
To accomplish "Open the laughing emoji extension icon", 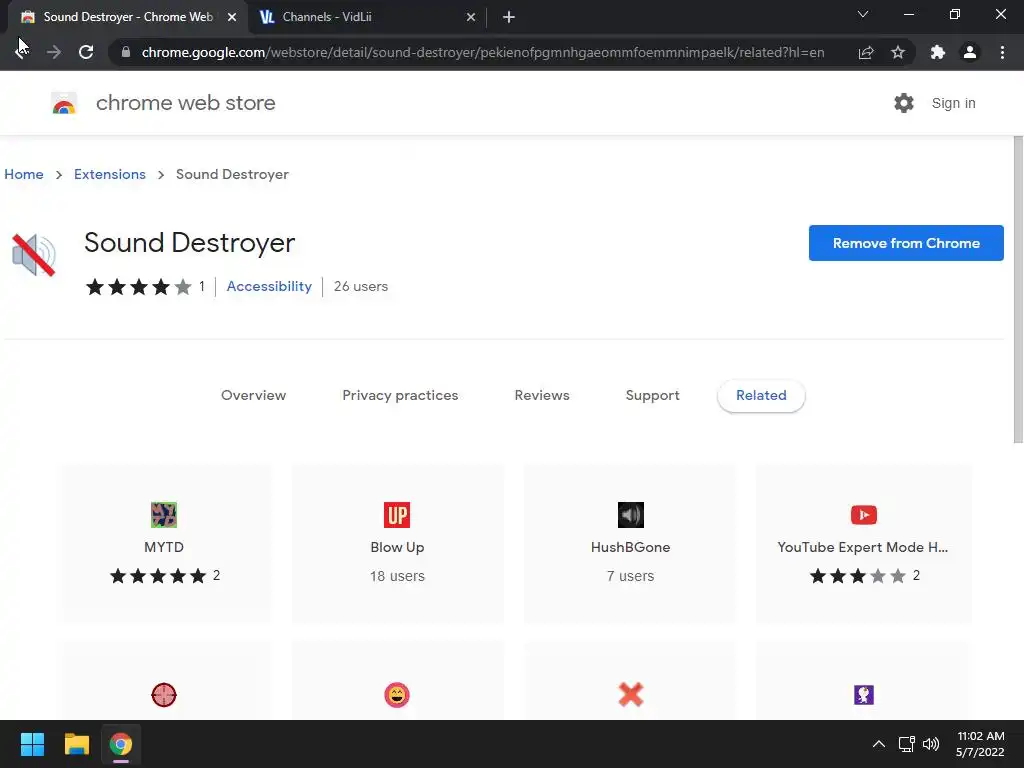I will click(x=397, y=695).
